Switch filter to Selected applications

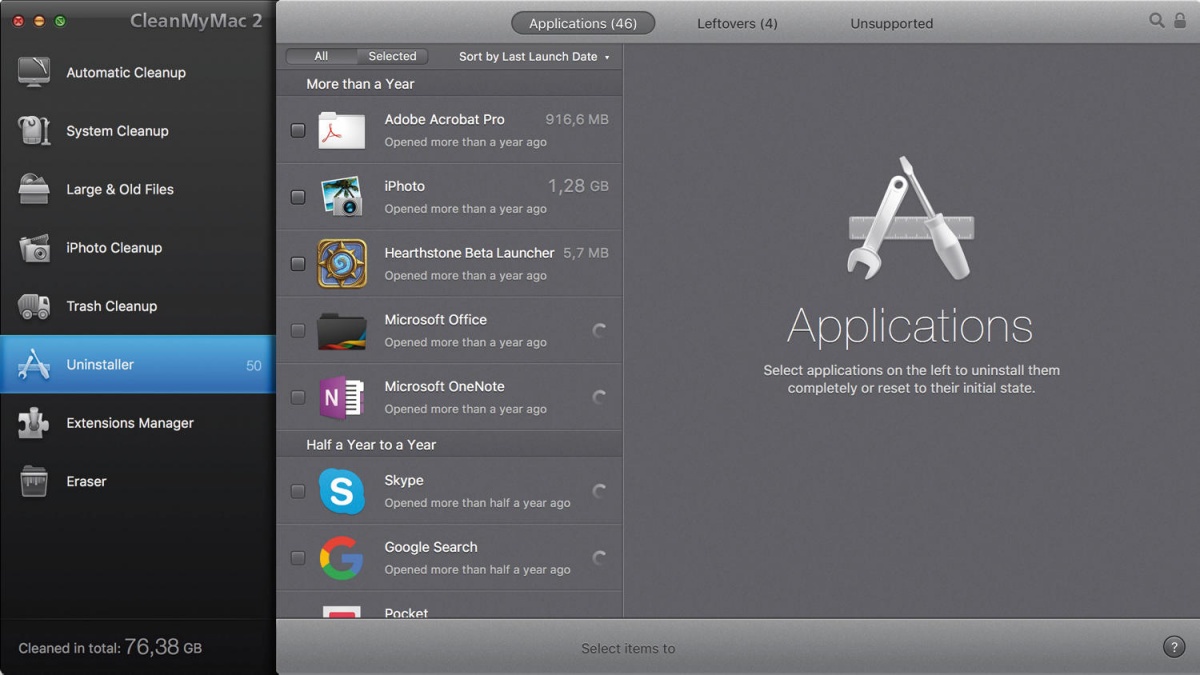point(392,57)
